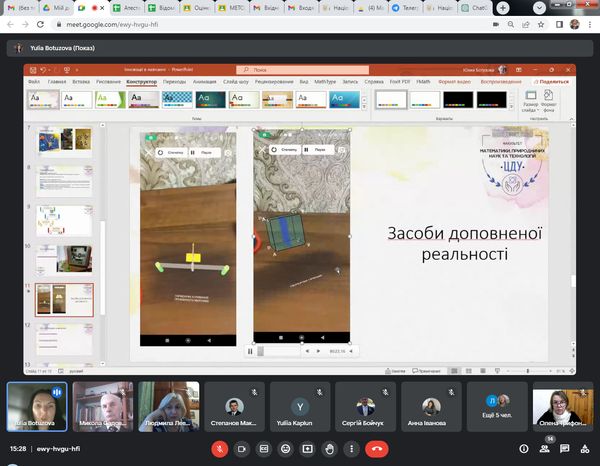Click the video progress bar under the slide
The image size is (600, 466).
[x=281, y=351]
